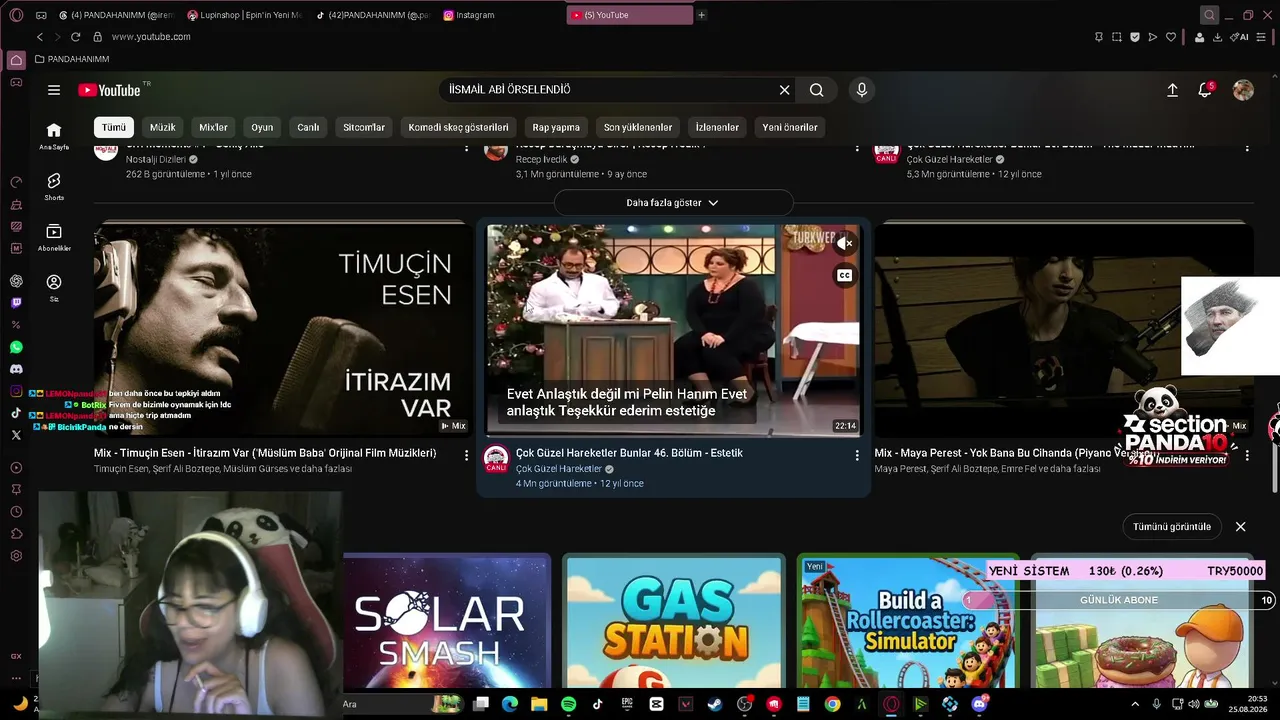Switch to Lupinshop browser tab

tap(244, 15)
